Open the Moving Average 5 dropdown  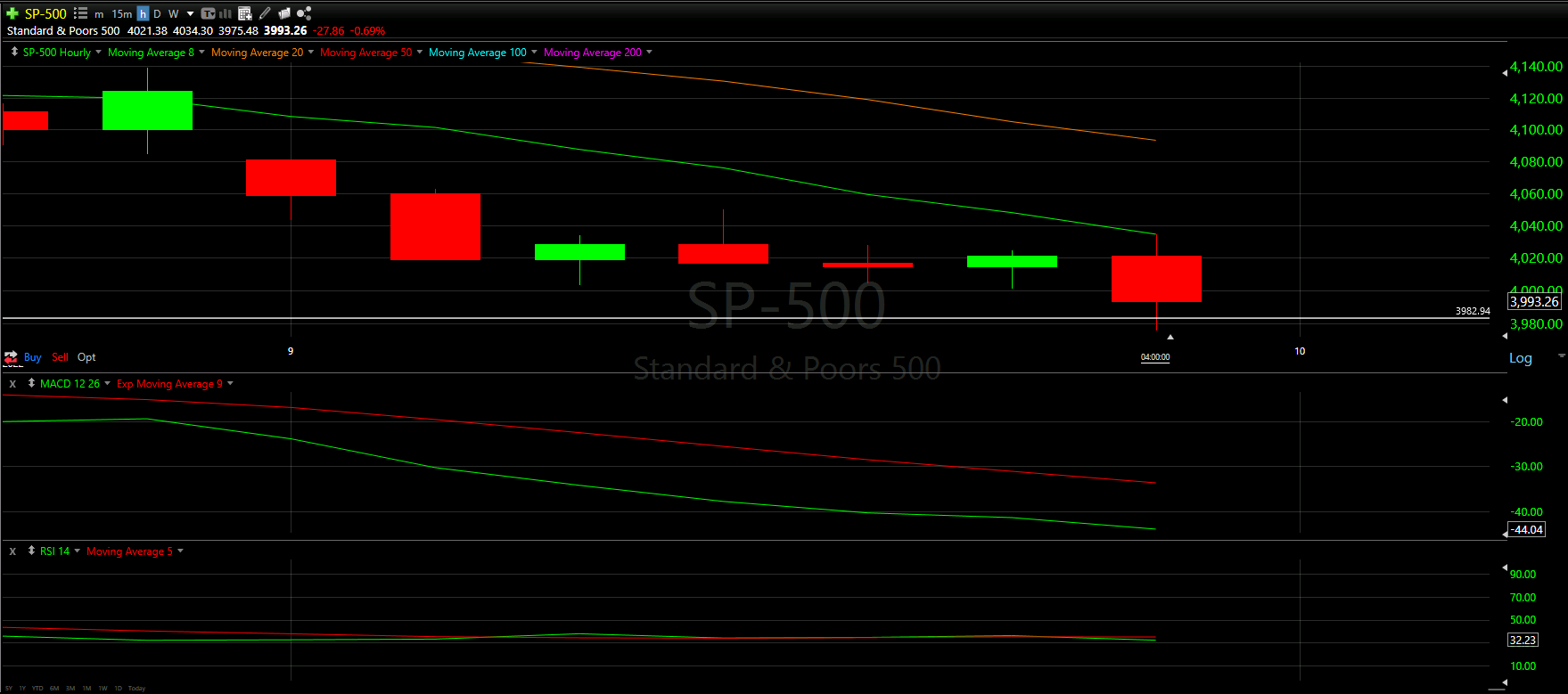click(180, 551)
